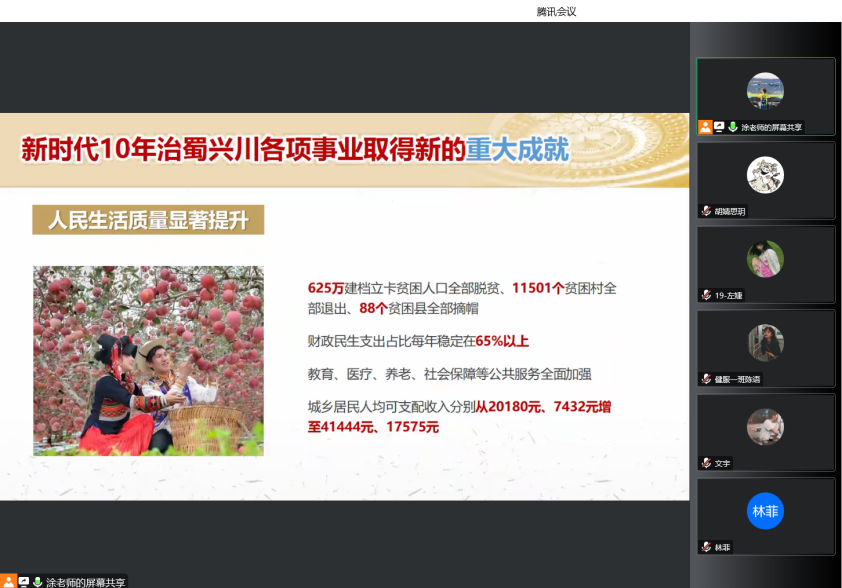Click the orange host icon in 涂老师's participant tile
Viewport: 842px width, 588px height.
click(706, 127)
